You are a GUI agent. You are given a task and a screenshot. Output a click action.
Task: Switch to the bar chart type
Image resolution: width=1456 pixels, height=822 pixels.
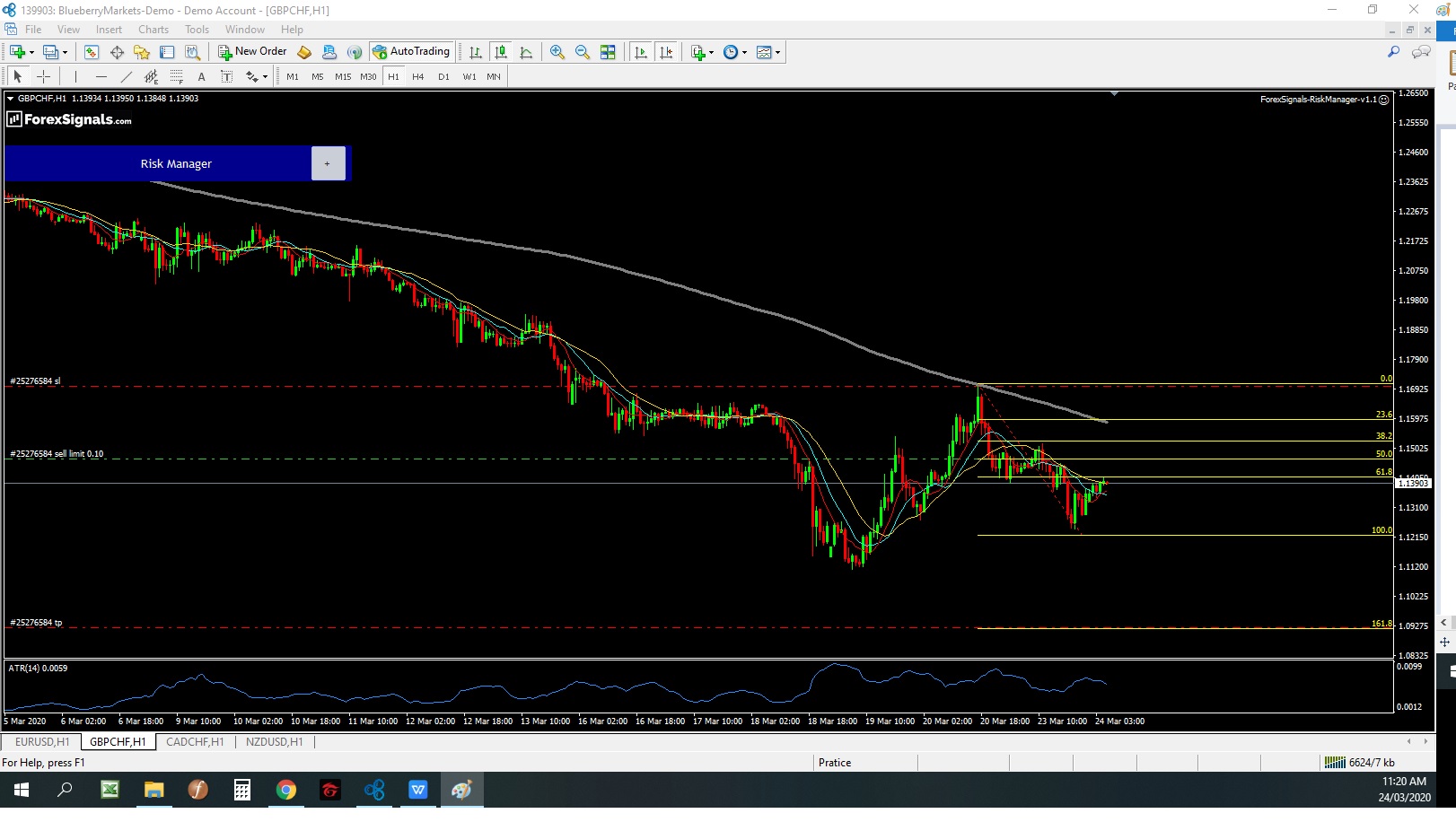coord(476,52)
